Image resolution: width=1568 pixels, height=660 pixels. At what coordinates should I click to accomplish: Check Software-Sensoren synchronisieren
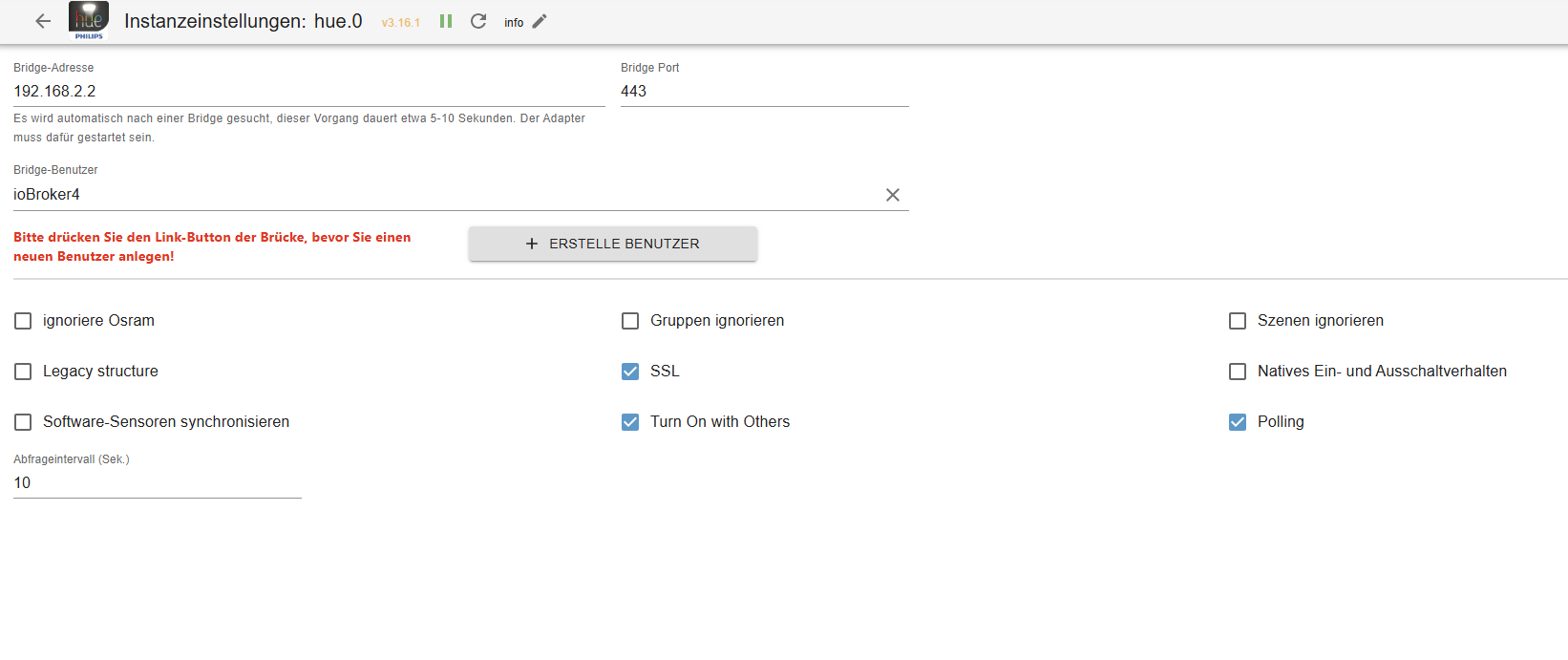[x=23, y=422]
